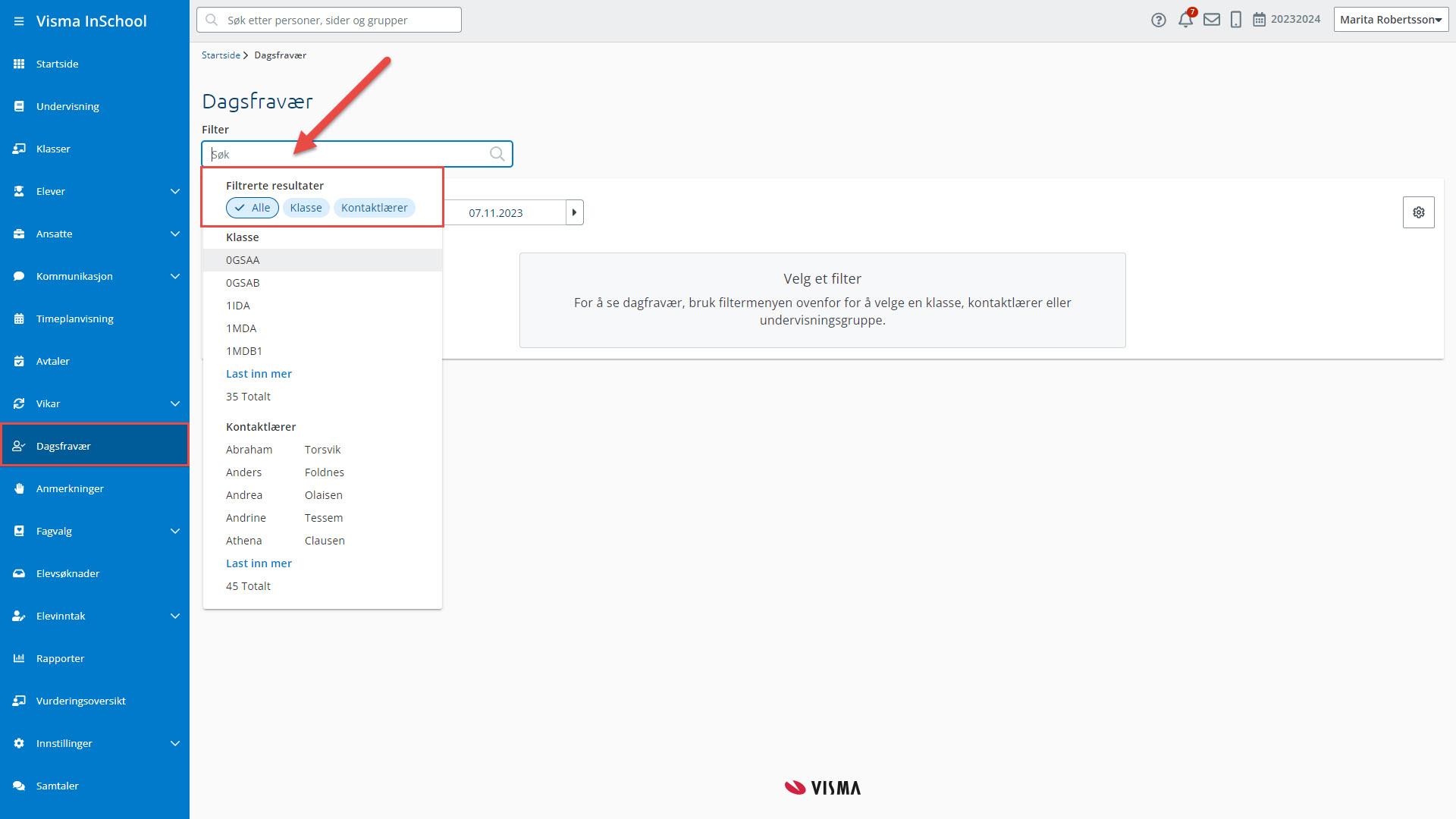Click the Kommunikasjon speech bubble icon
This screenshot has height=819, width=1456.
tap(19, 276)
